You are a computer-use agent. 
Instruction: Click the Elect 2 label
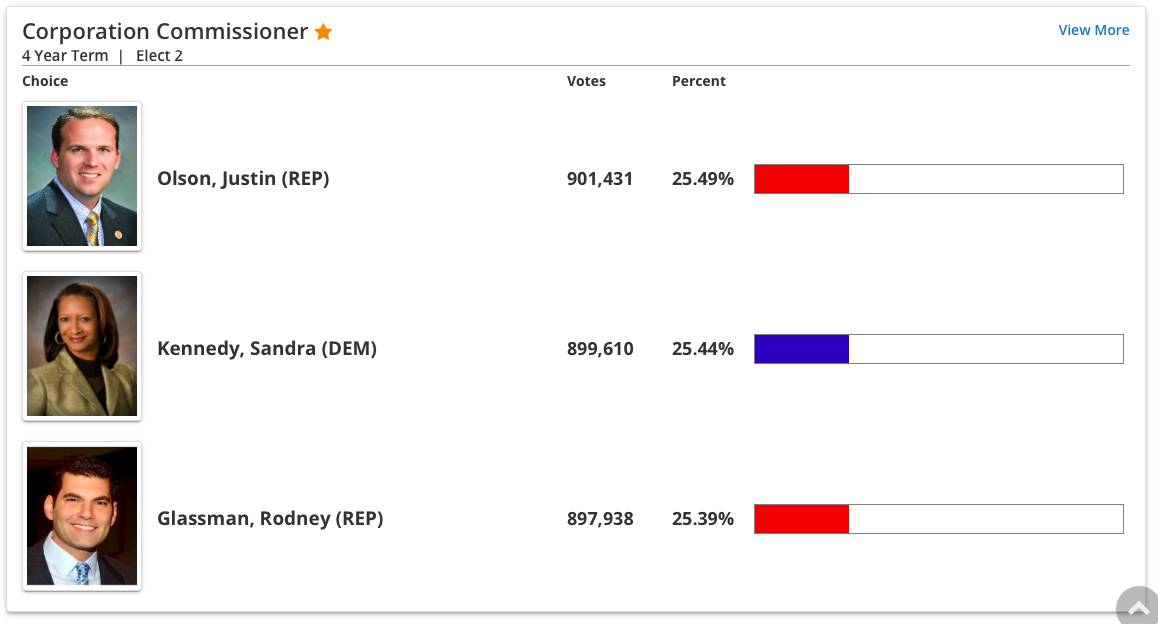159,56
